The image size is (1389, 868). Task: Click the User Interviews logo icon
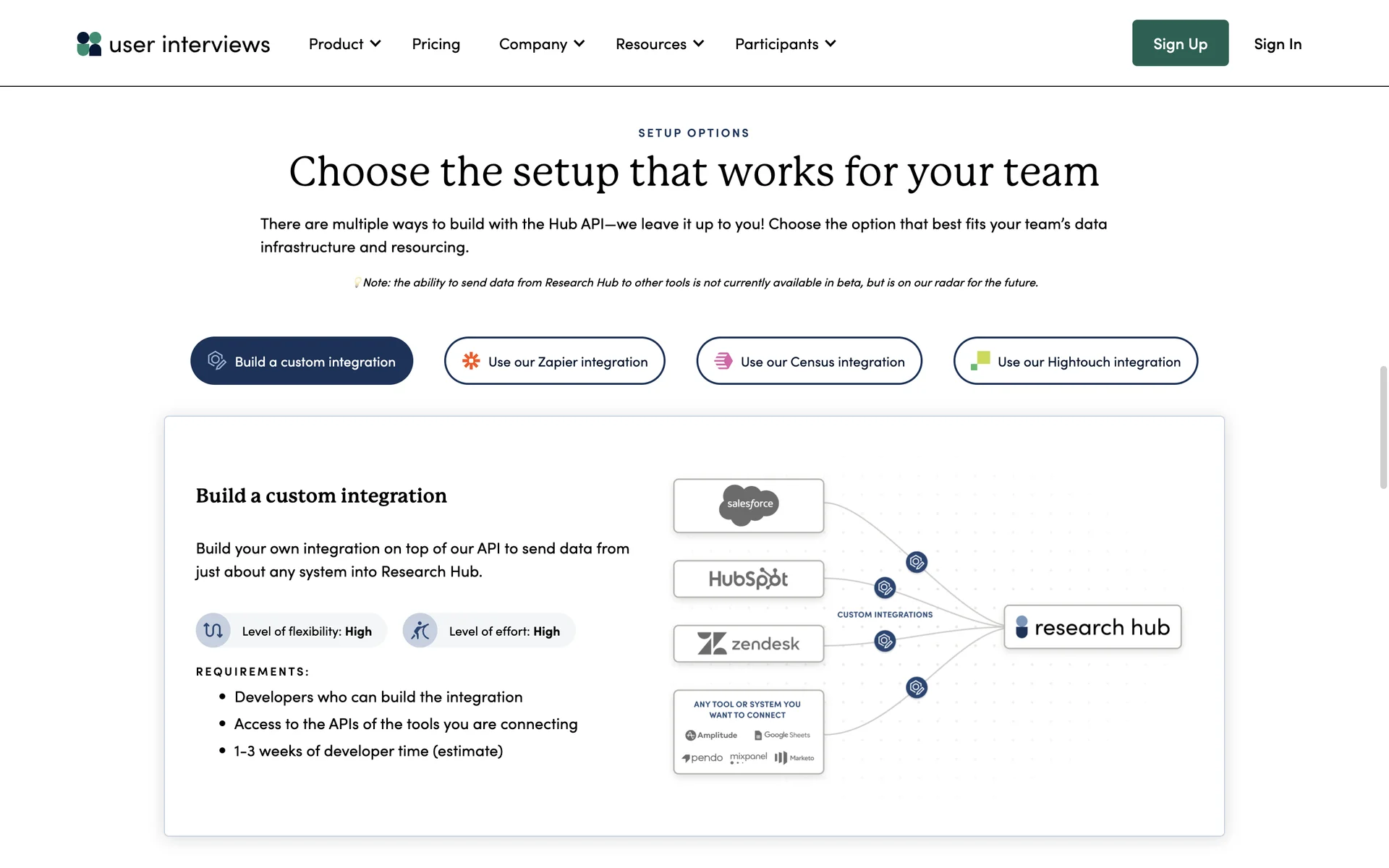(x=89, y=44)
